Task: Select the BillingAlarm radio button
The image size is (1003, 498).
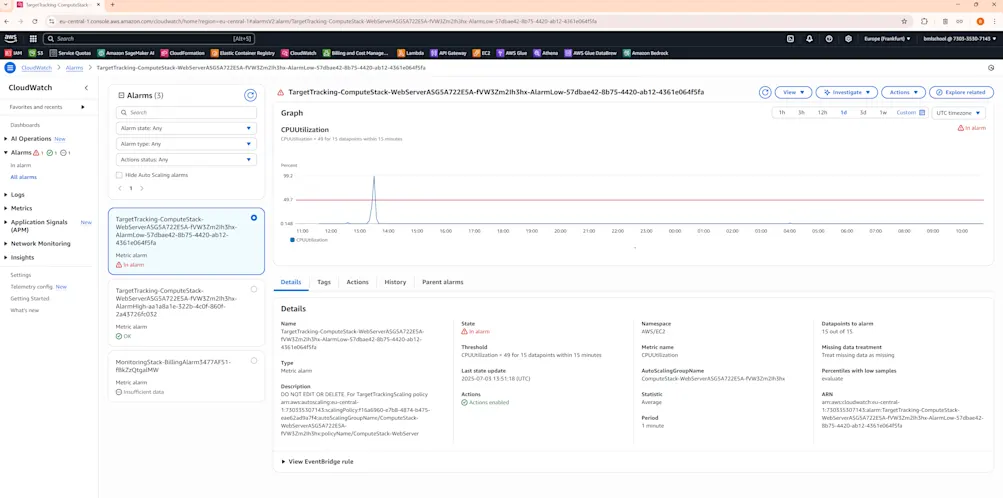Action: [x=254, y=361]
